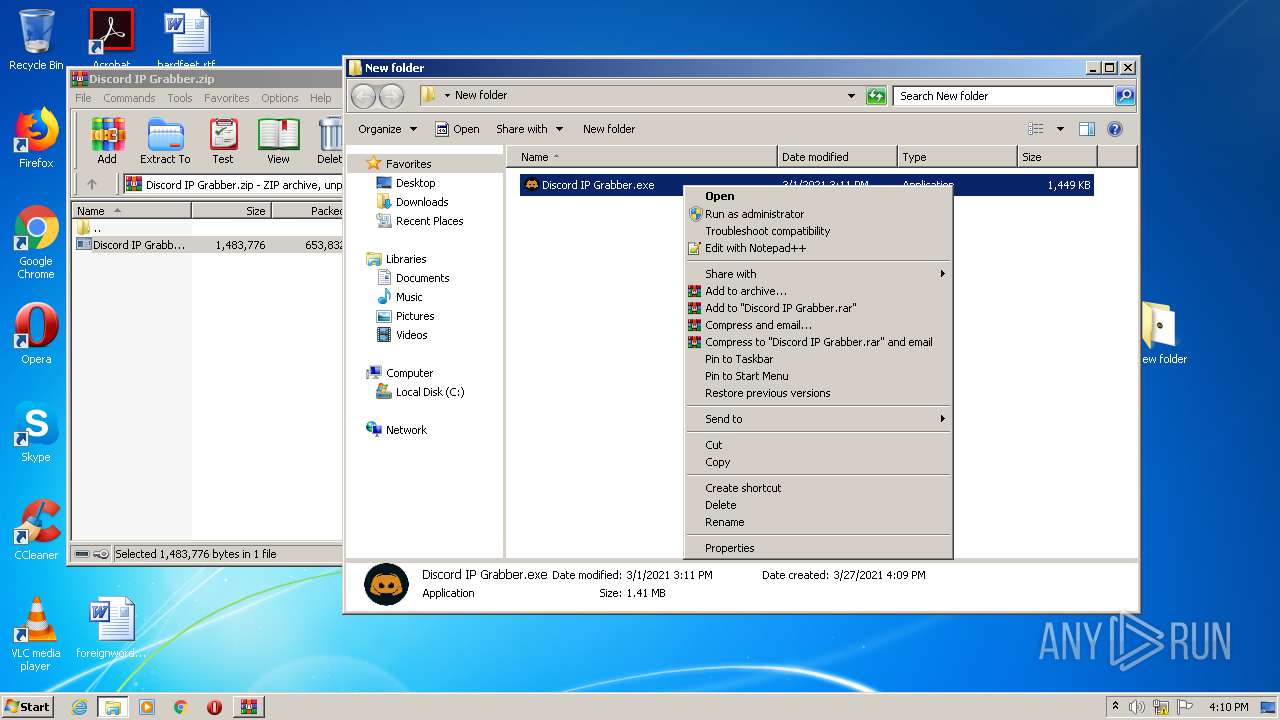Click the Open button in Explorer toolbar
This screenshot has width=1280, height=720.
tap(457, 129)
